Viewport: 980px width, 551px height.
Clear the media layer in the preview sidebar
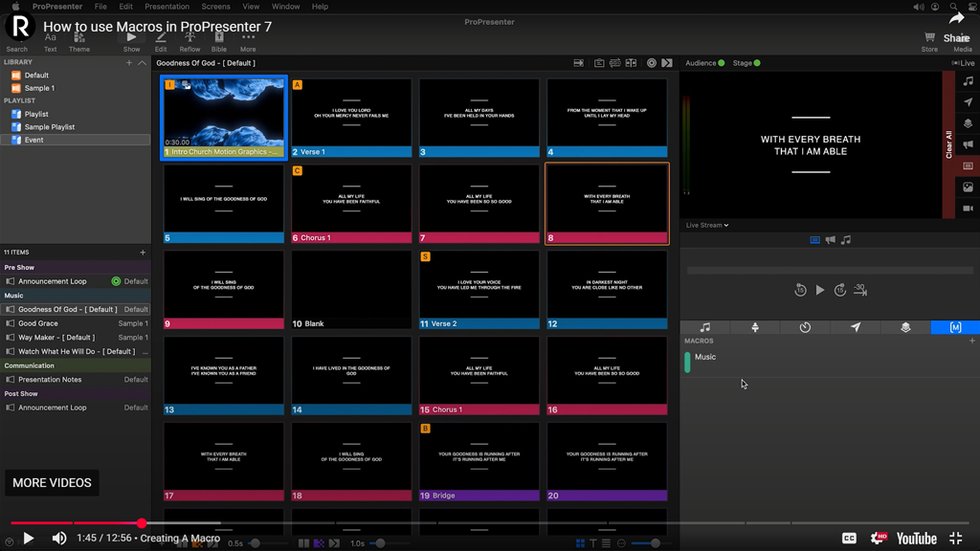coord(968,187)
